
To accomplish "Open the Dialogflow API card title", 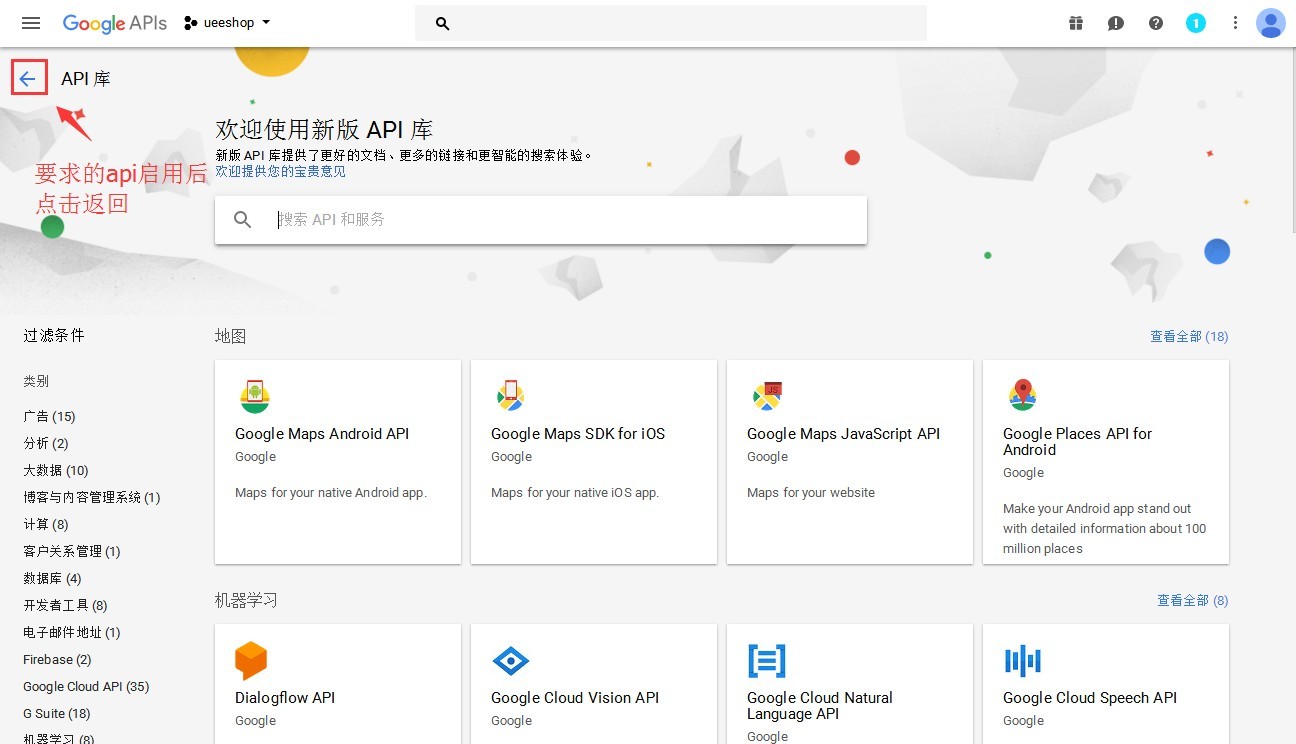I will tap(285, 698).
